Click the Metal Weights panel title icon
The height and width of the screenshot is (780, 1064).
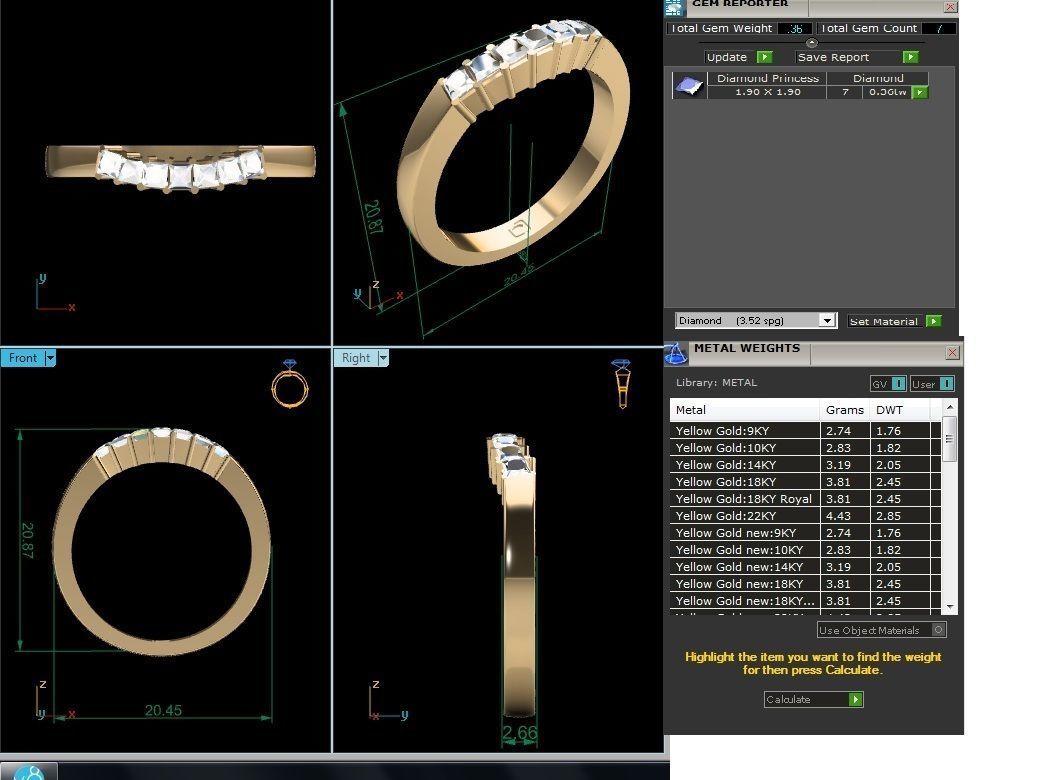675,353
